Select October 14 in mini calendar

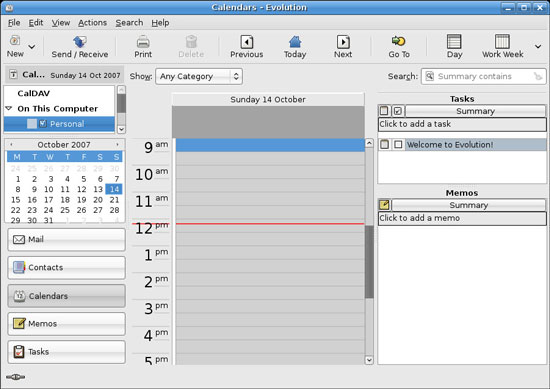[x=114, y=189]
